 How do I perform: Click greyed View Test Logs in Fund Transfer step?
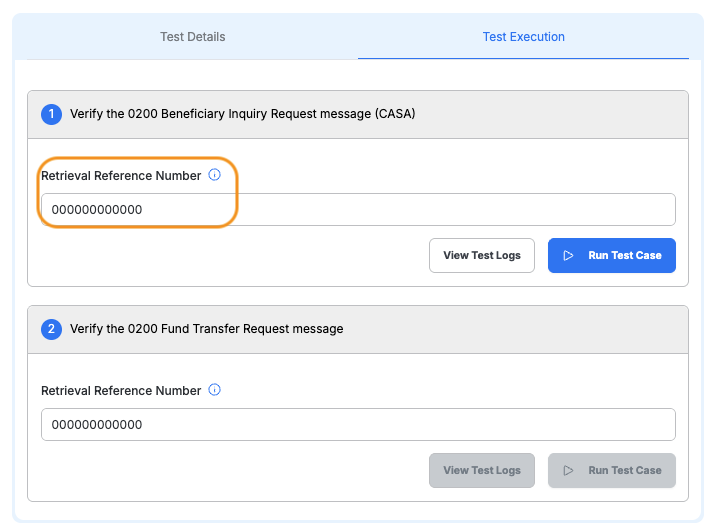pos(482,471)
